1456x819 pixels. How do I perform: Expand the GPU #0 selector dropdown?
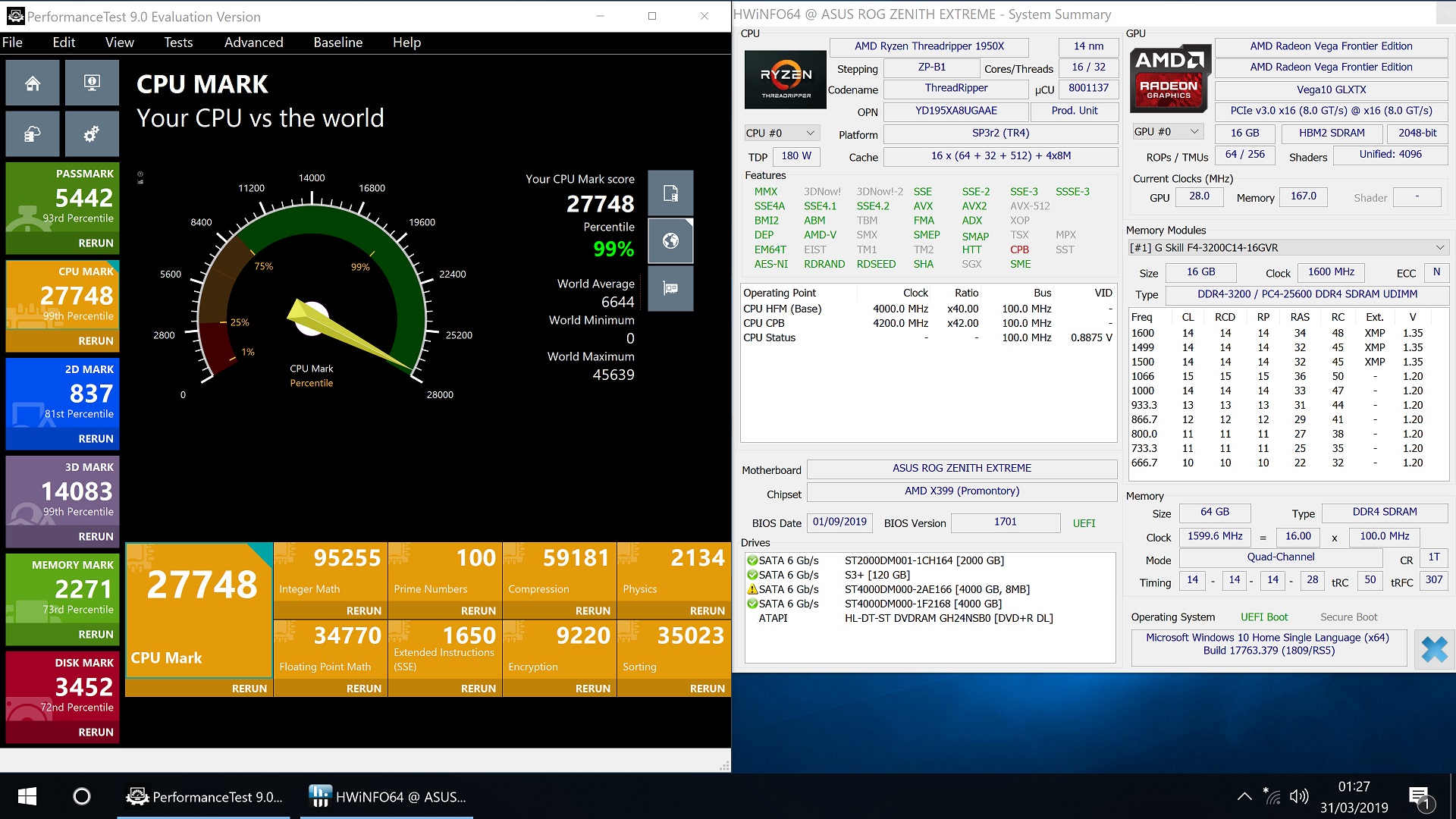click(x=1168, y=132)
